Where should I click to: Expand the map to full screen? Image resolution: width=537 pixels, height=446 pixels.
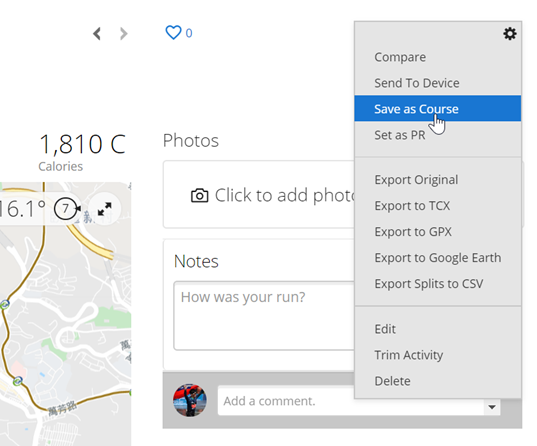[x=104, y=209]
